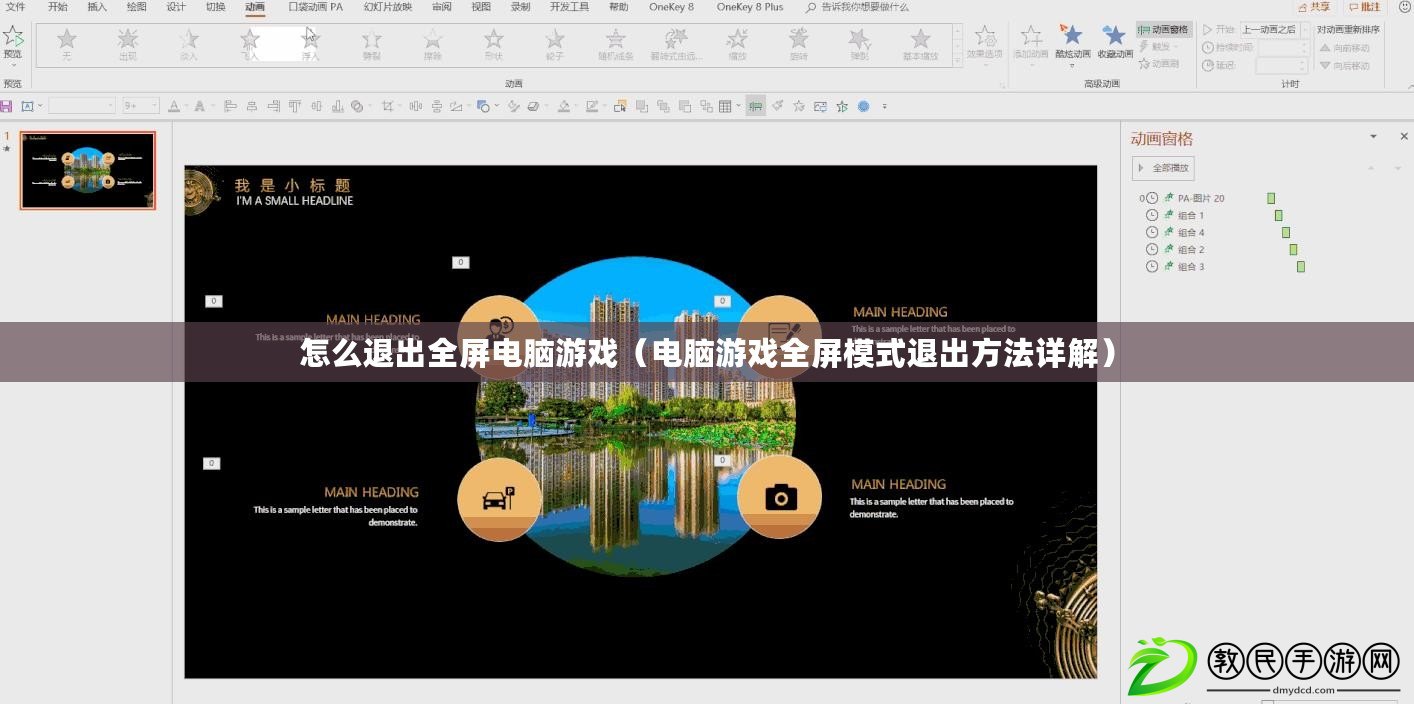
Task: Click the 批注 (Comments) button
Action: [1363, 7]
